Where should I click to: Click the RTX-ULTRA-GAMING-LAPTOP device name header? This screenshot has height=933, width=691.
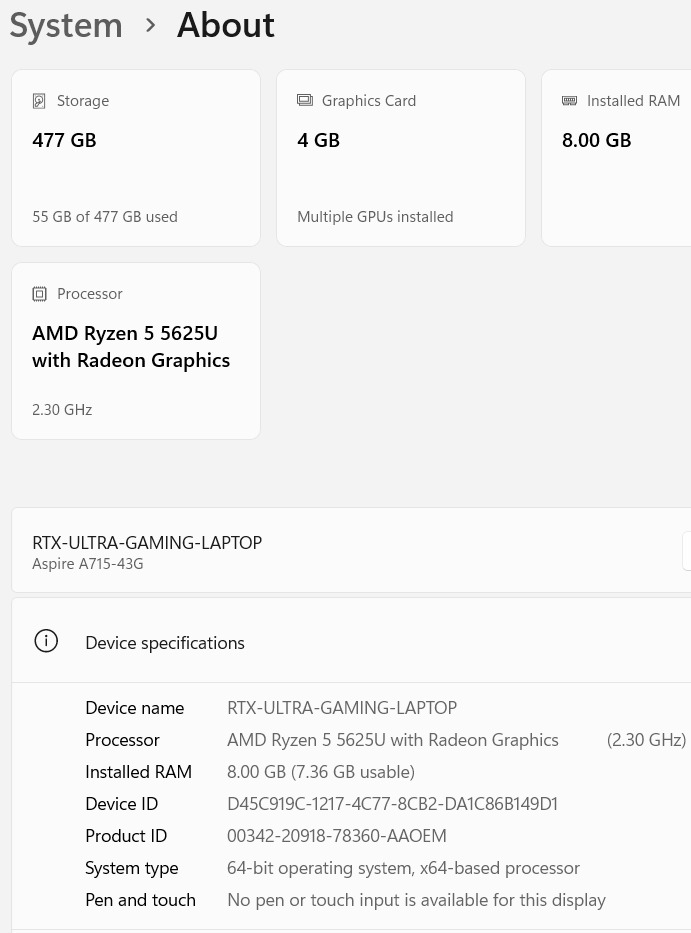pos(147,543)
